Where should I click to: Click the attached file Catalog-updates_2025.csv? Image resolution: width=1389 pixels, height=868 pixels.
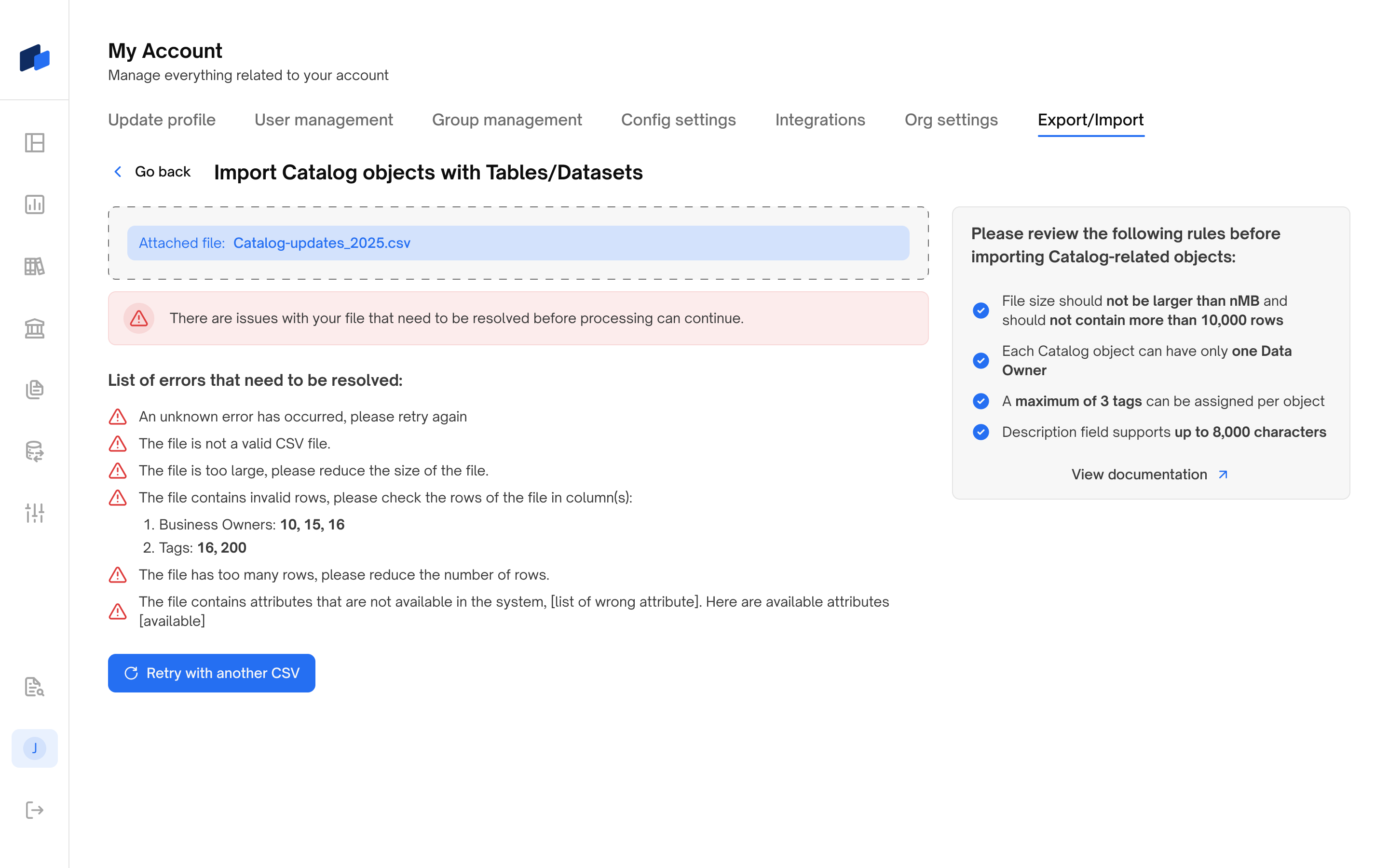[321, 243]
